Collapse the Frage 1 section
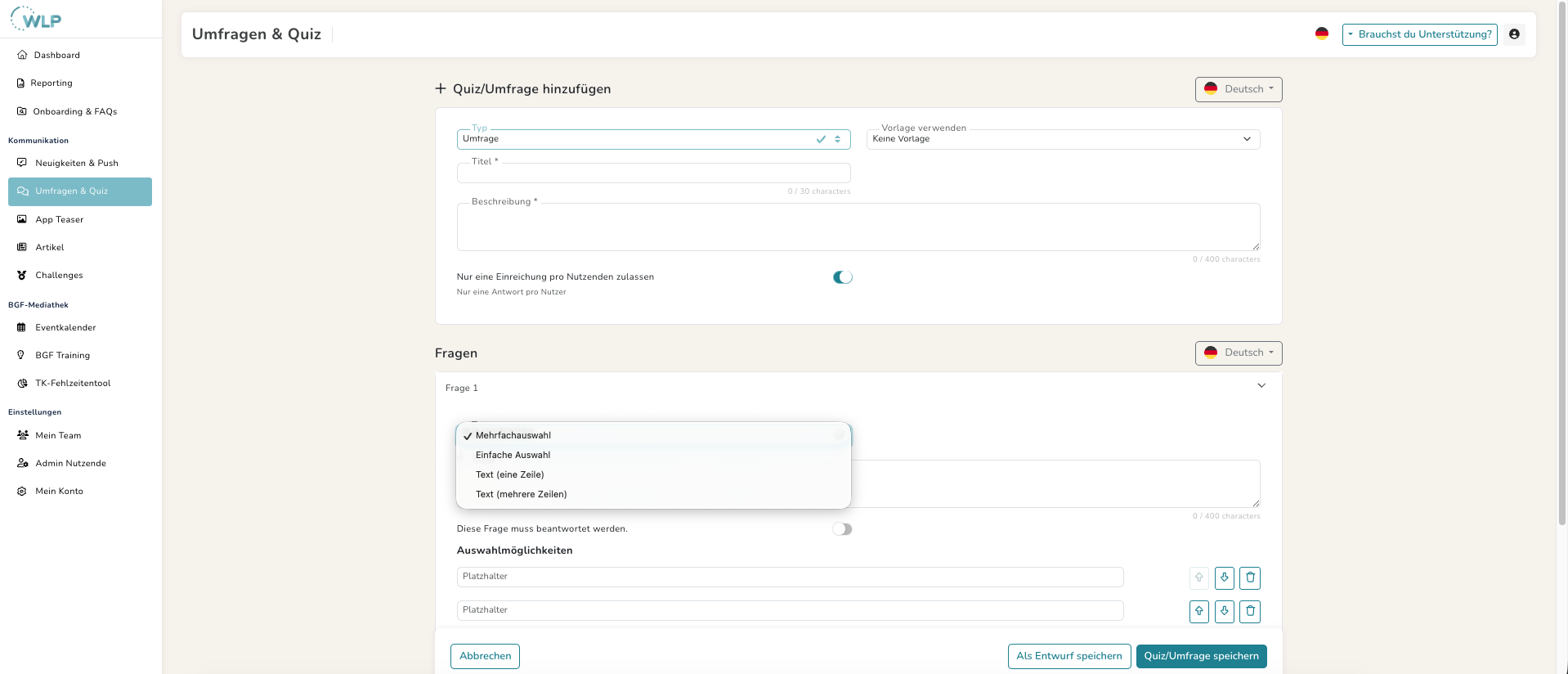 click(x=1261, y=386)
